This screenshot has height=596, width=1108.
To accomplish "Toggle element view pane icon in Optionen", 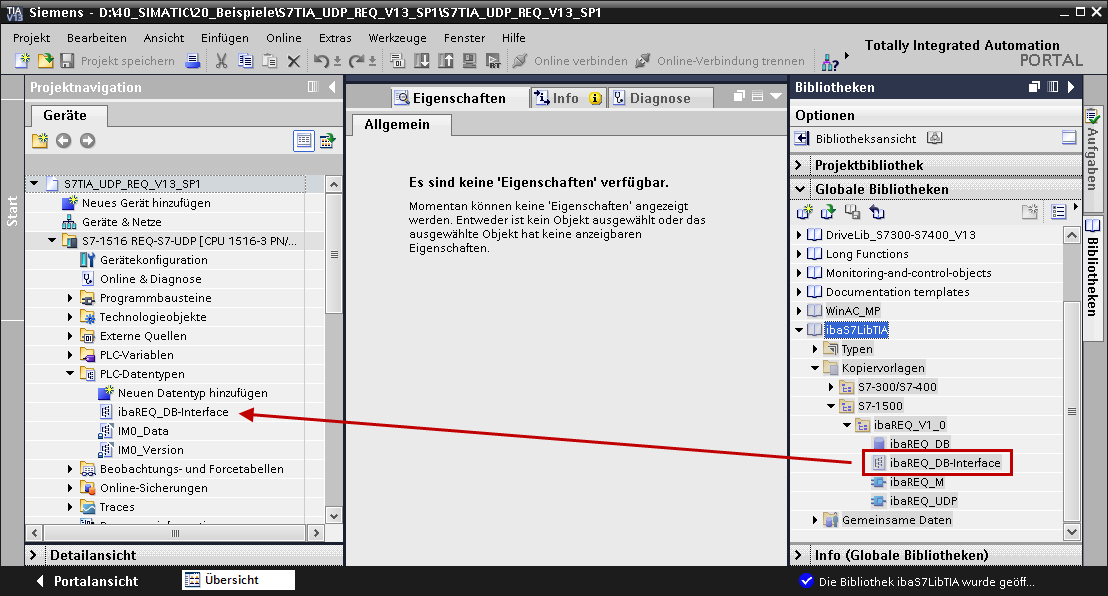I will click(1069, 138).
